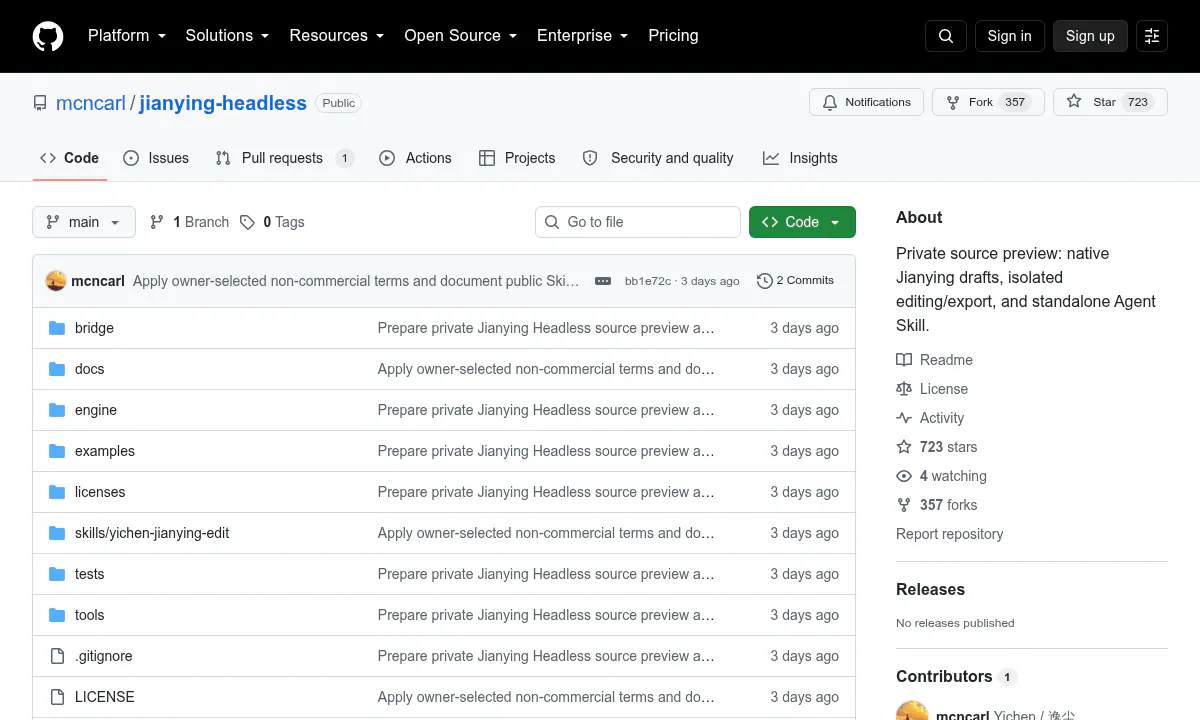Click the fork icon in Fork button
The image size is (1200, 720).
click(x=953, y=102)
